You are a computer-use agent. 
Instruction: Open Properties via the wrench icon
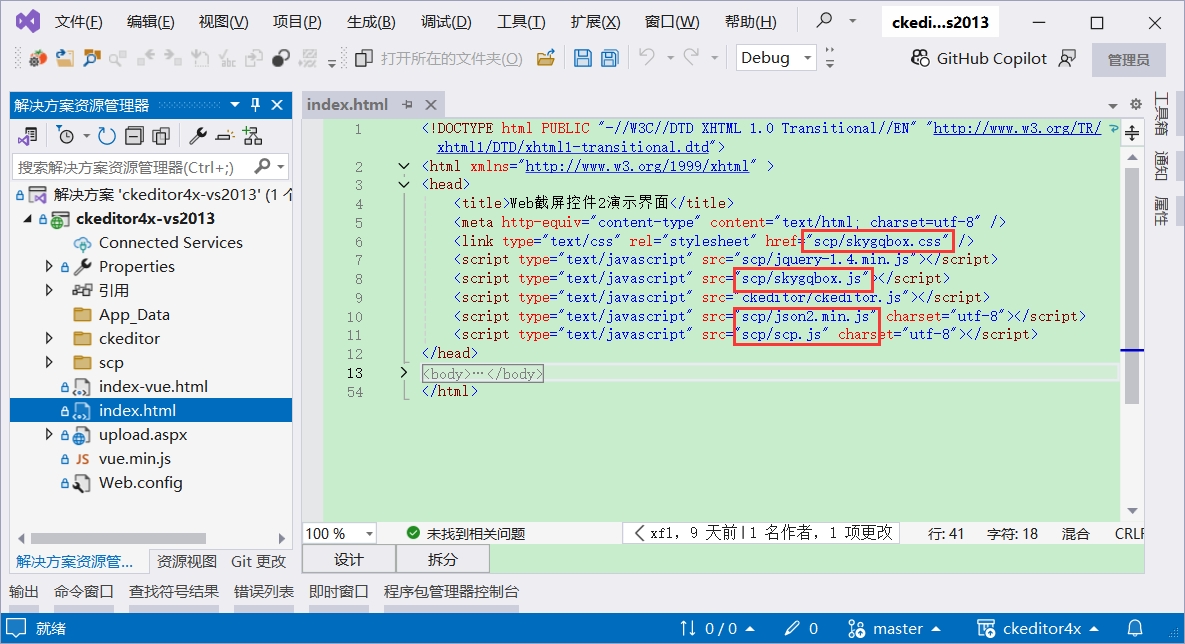198,136
